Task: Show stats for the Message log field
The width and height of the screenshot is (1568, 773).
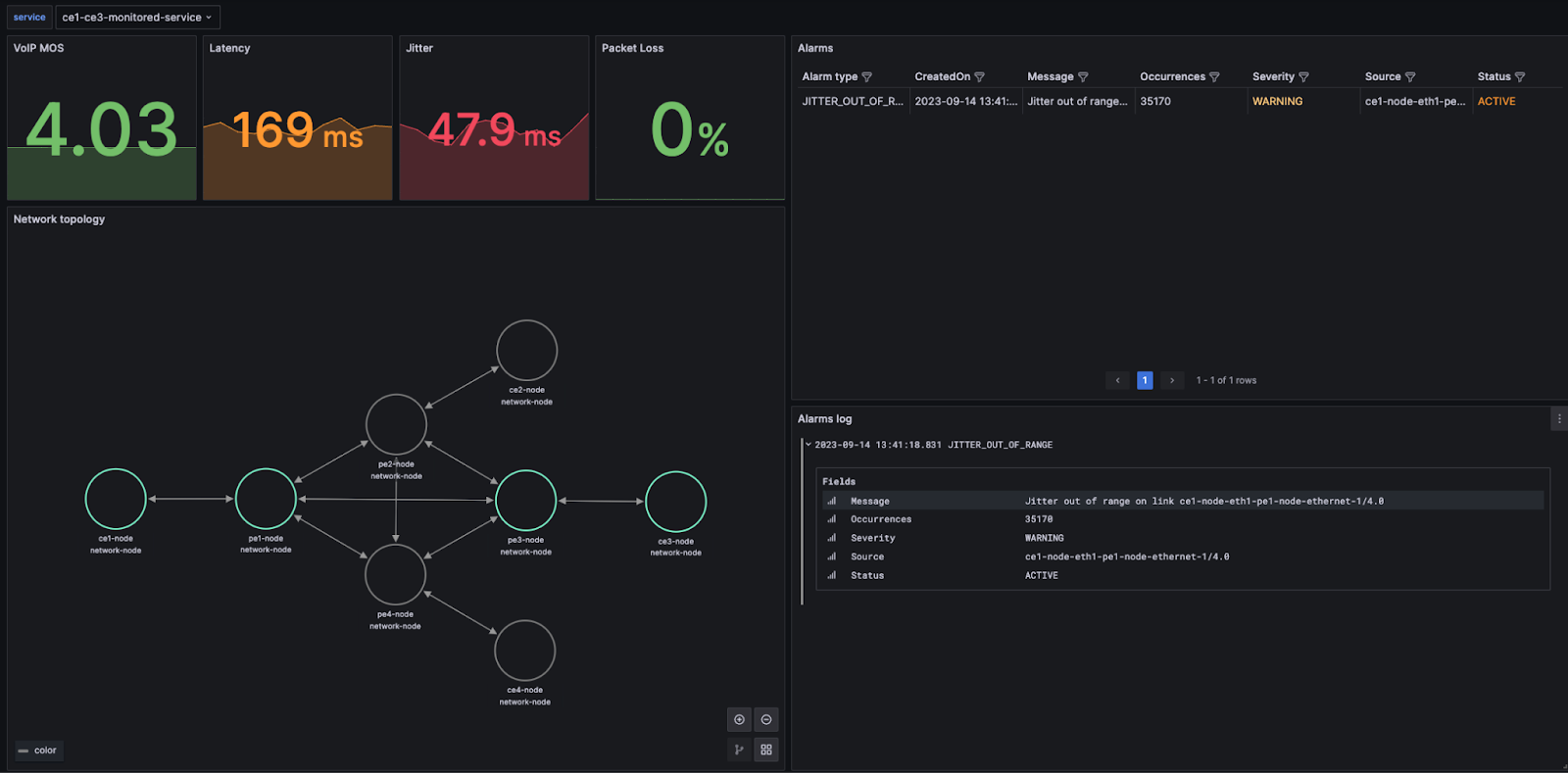Action: coord(832,501)
